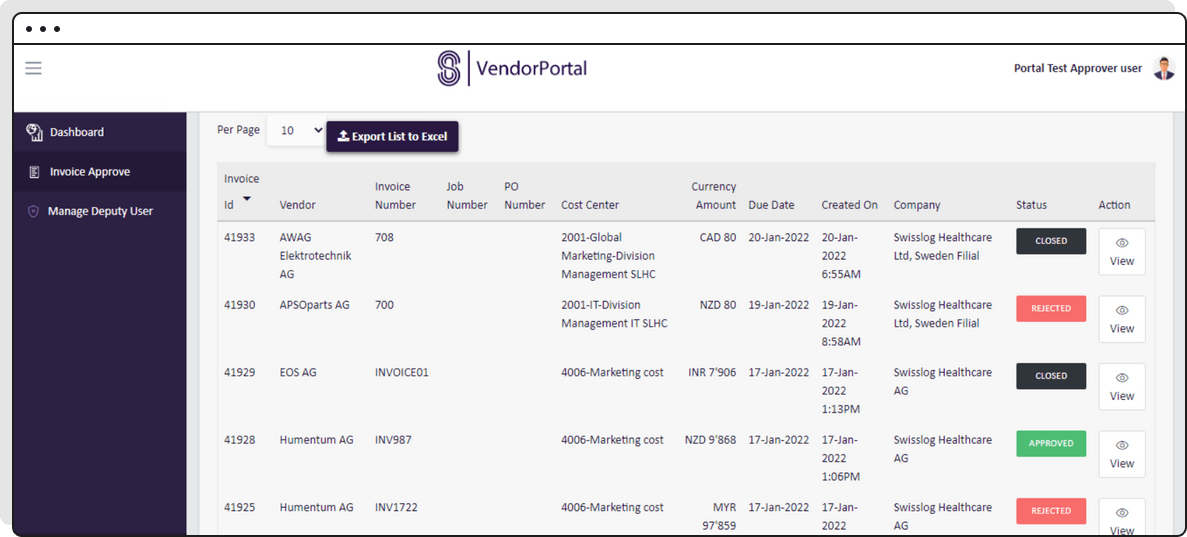The width and height of the screenshot is (1187, 537).
Task: View invoice 41928 from Humentum AG
Action: pyautogui.click(x=1122, y=454)
